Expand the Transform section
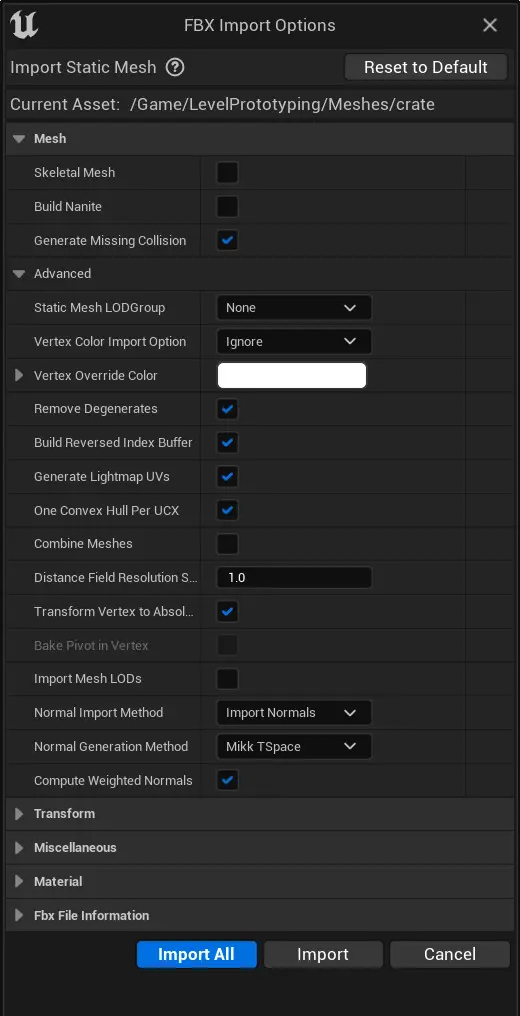Viewport: 520px width, 1016px height. (19, 814)
